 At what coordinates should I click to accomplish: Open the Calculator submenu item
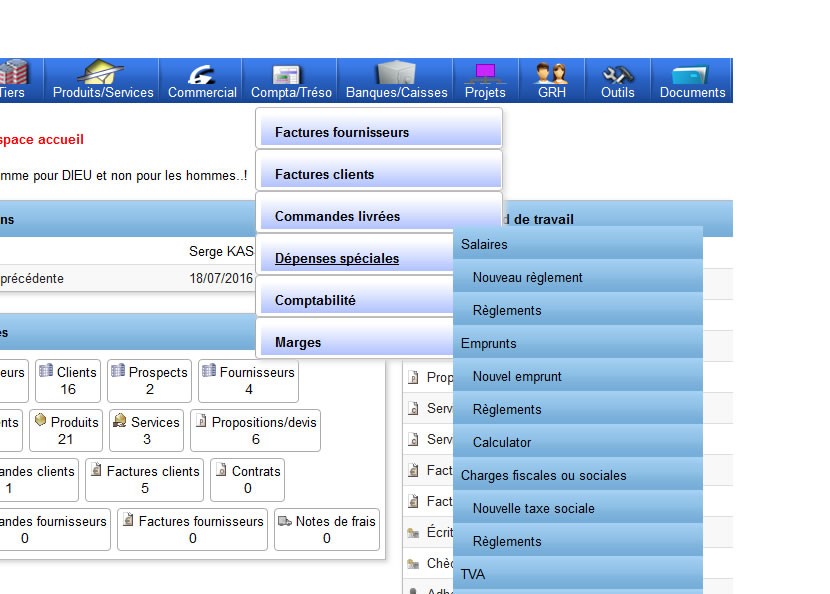(578, 442)
